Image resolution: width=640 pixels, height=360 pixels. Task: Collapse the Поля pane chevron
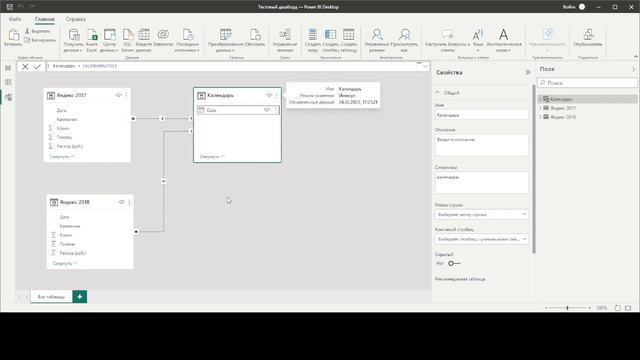[x=633, y=69]
